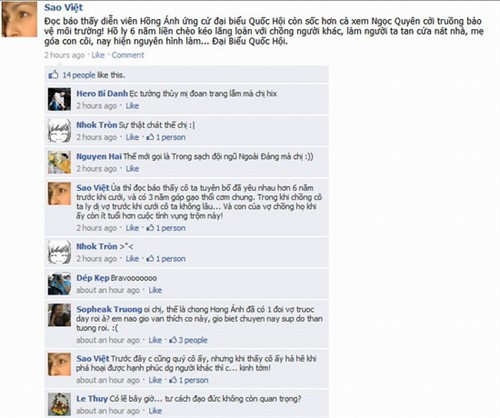Open Nguyen Hai's profile picture
This screenshot has height=418, width=500.
coord(59,162)
